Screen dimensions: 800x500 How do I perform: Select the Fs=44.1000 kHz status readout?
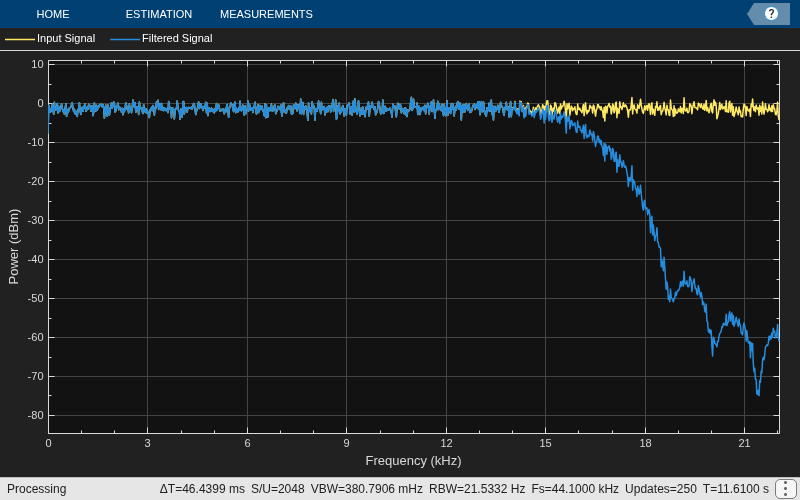pyautogui.click(x=575, y=489)
